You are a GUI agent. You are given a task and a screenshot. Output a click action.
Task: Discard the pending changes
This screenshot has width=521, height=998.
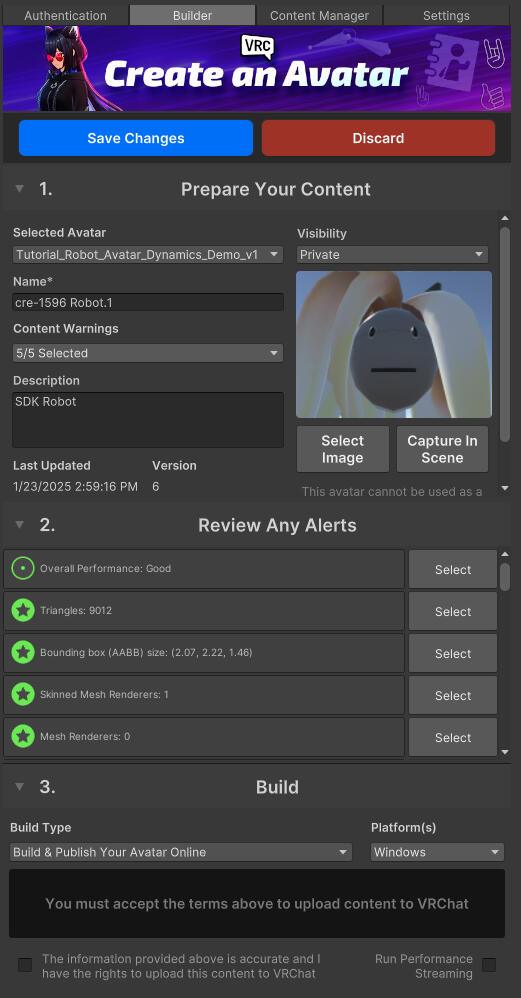(x=379, y=138)
